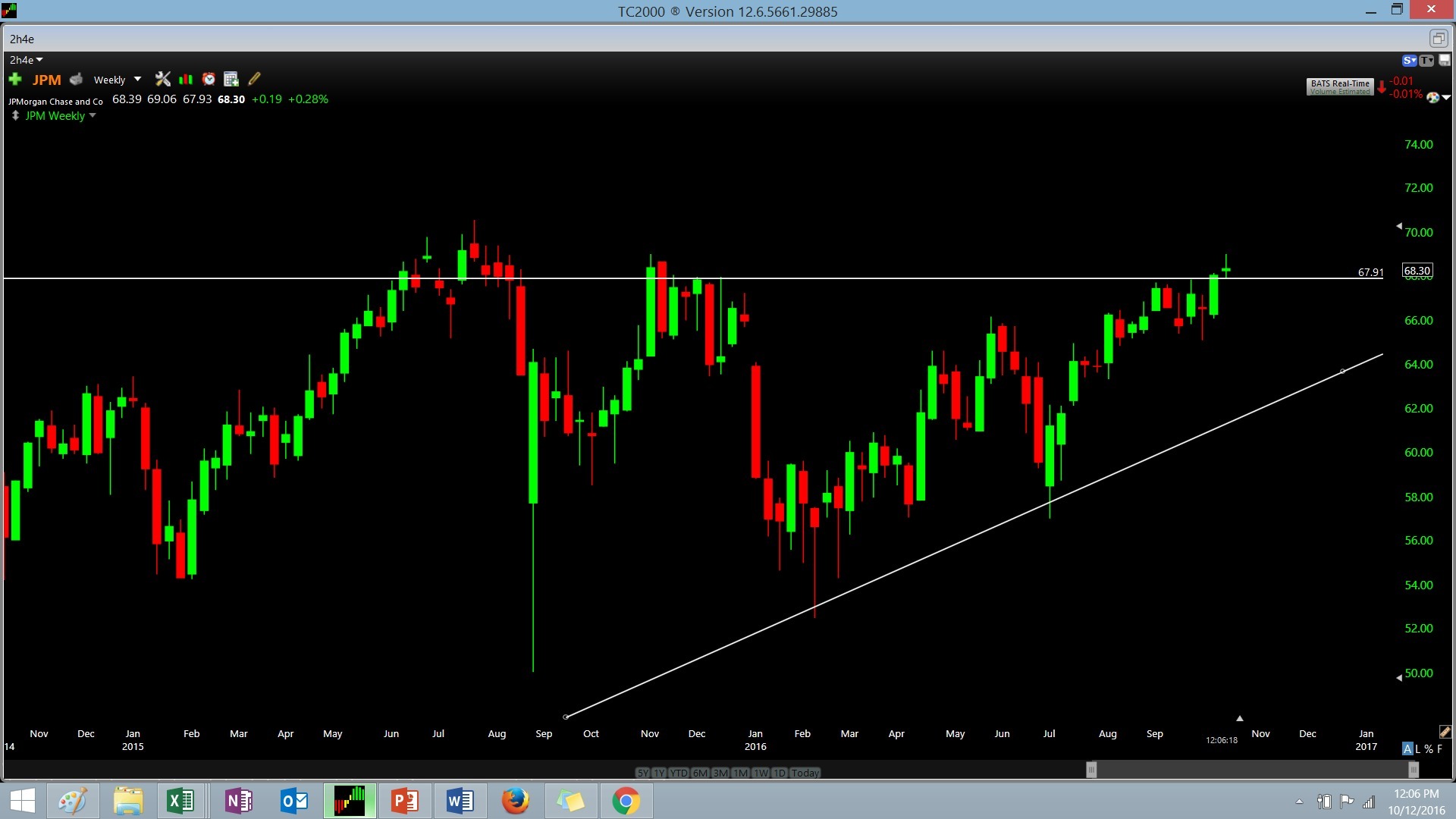Open the Windows Start button
Viewport: 1456px width, 819px height.
click(x=23, y=801)
